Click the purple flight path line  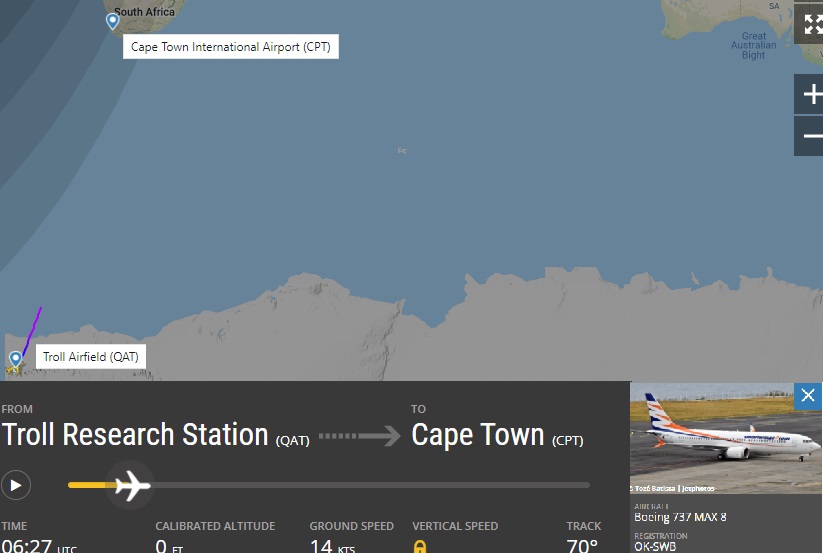tap(33, 330)
